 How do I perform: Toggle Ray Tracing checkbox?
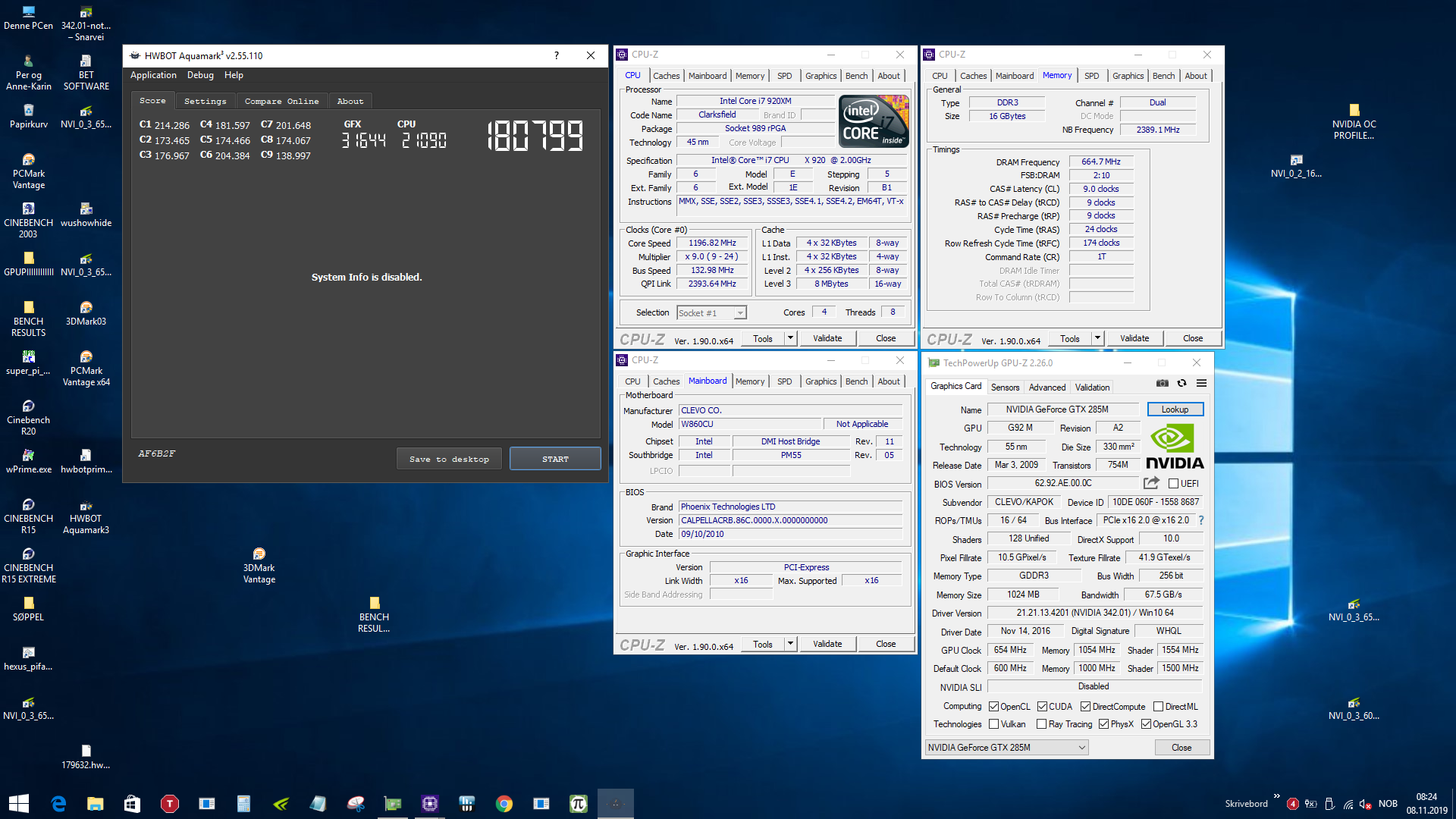[1041, 724]
